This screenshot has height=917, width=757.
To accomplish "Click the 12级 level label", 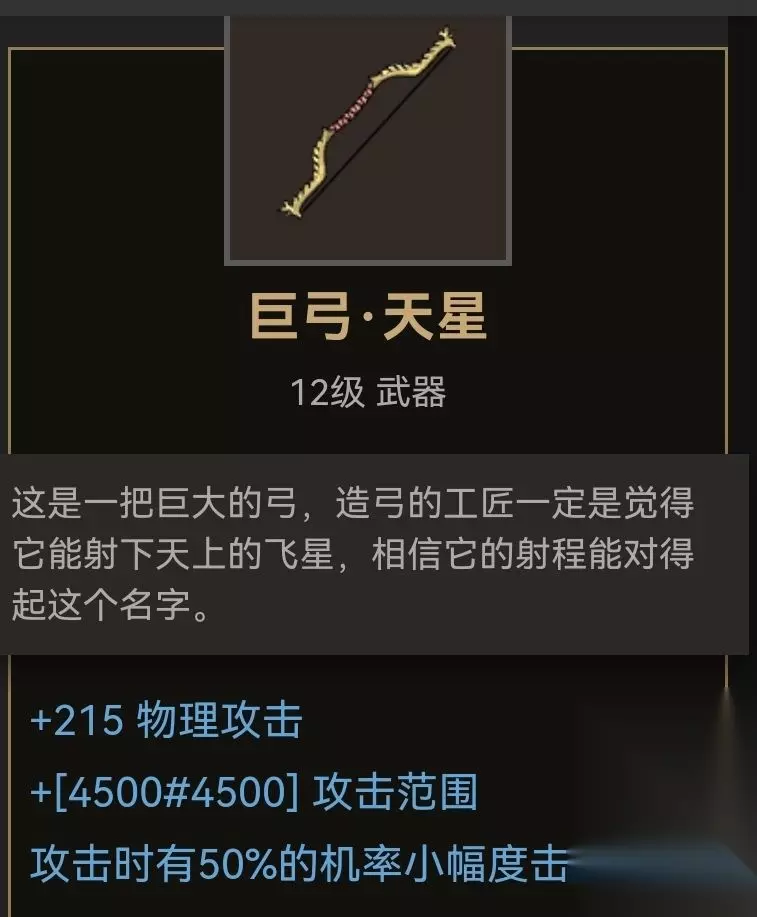I will (x=328, y=392).
